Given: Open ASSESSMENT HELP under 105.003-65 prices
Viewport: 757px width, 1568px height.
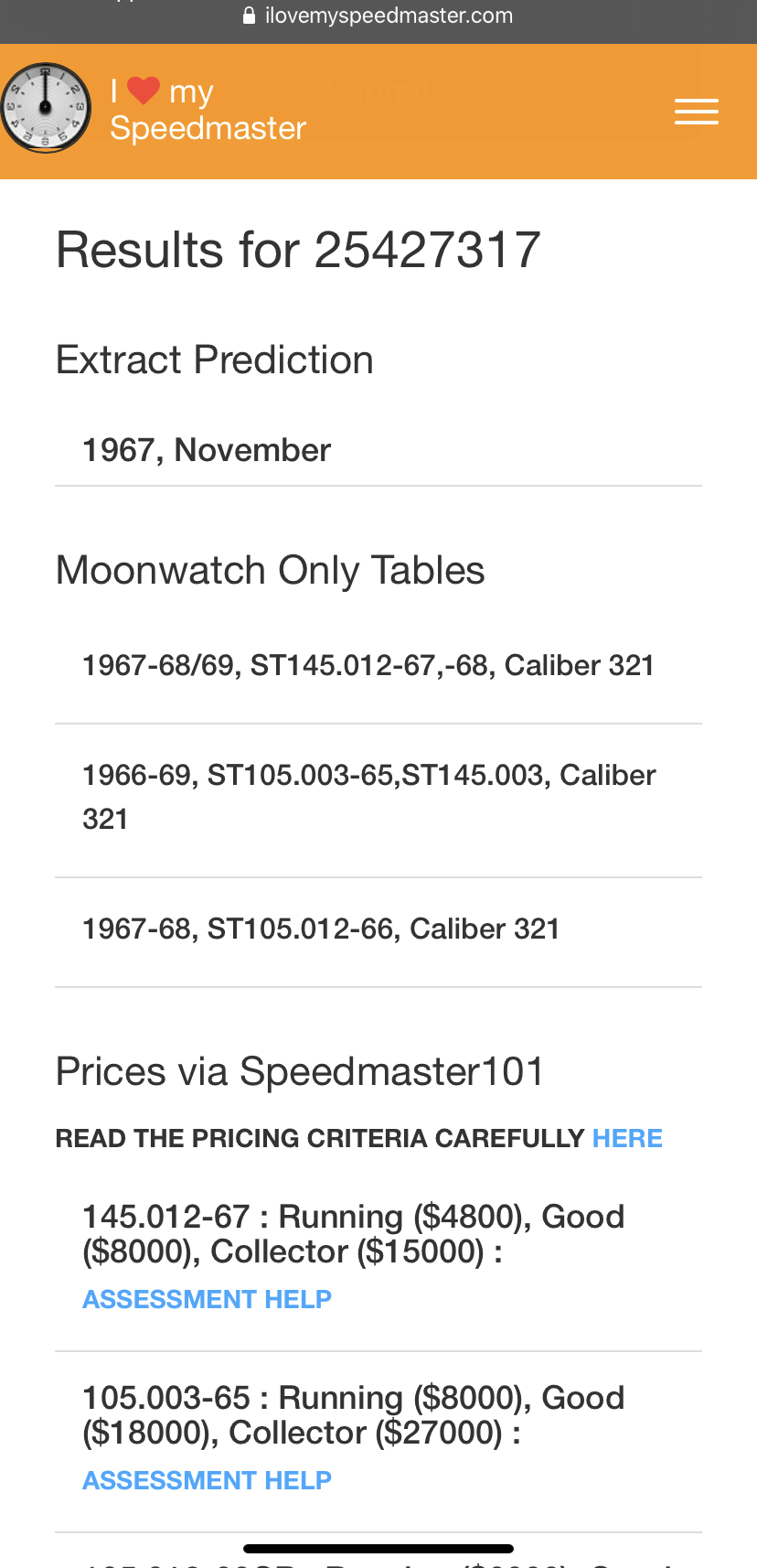Looking at the screenshot, I should [x=207, y=1480].
